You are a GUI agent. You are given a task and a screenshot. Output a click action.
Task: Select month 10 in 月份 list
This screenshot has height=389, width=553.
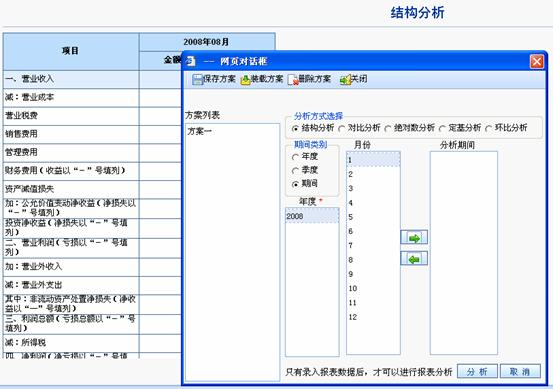373,288
